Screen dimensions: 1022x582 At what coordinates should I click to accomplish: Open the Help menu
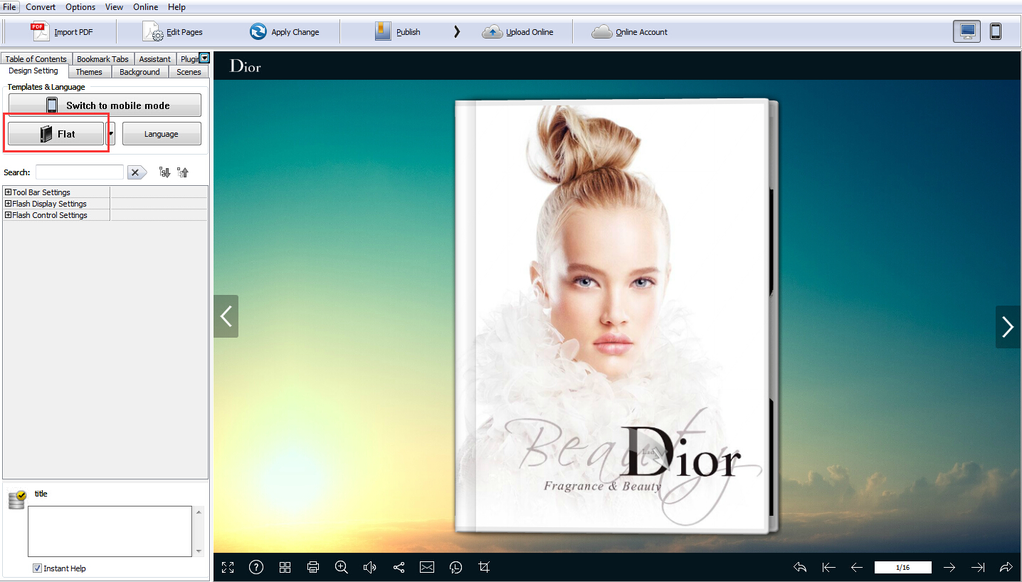(177, 7)
